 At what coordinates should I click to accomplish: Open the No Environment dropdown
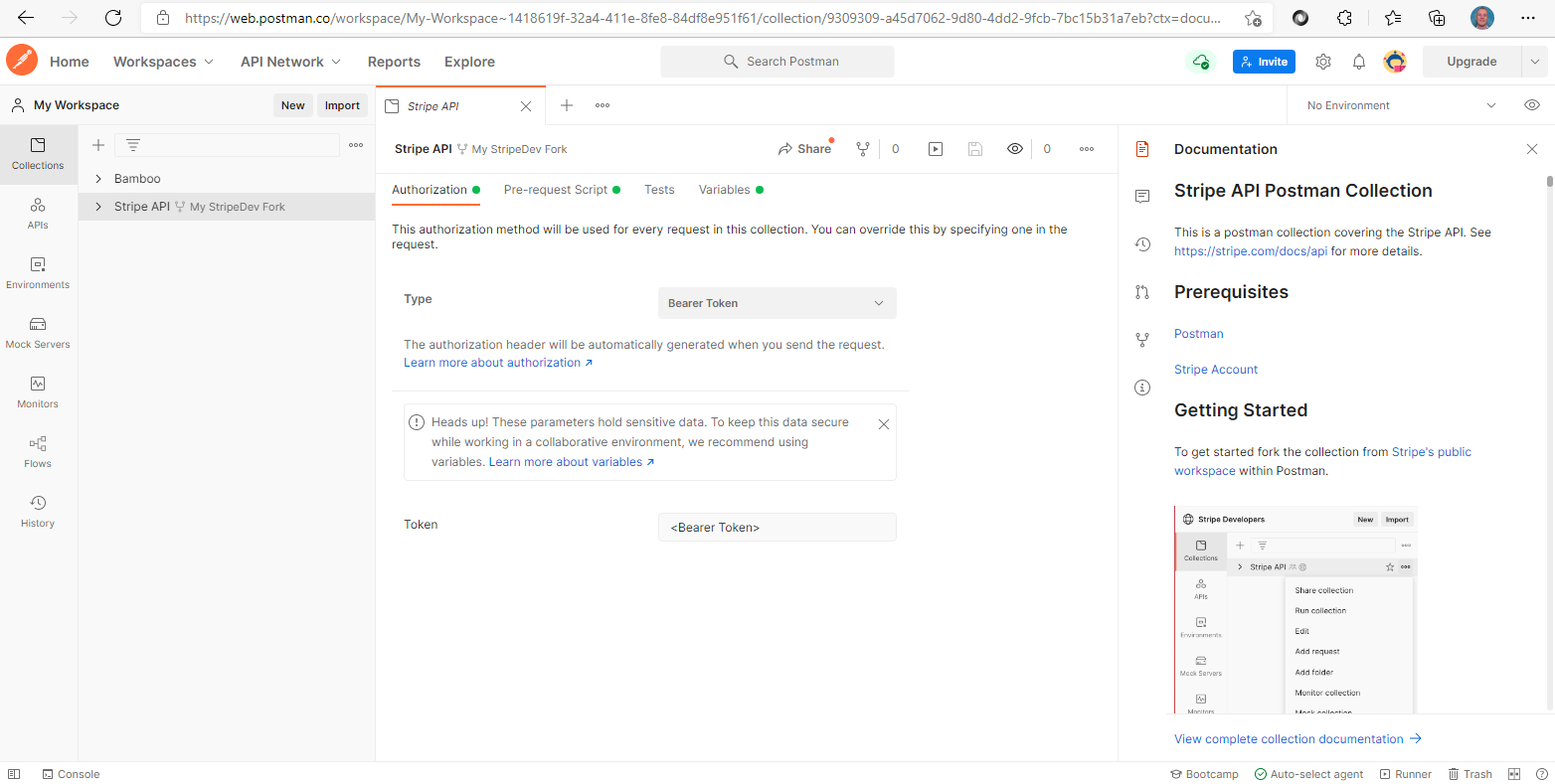(1396, 104)
